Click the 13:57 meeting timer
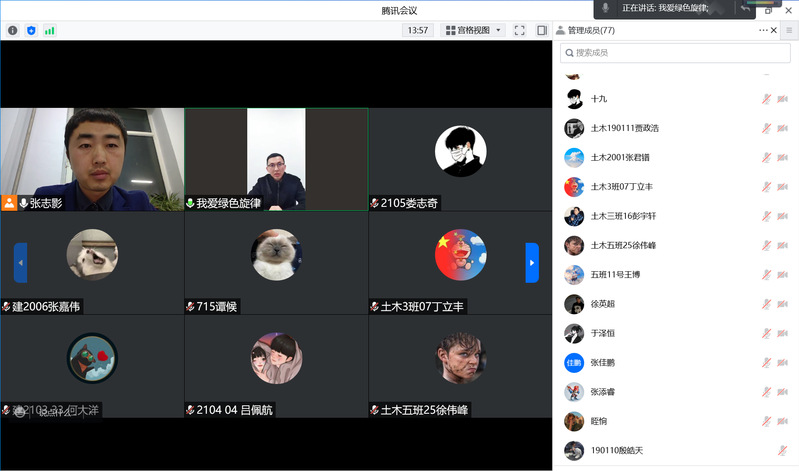 click(417, 31)
